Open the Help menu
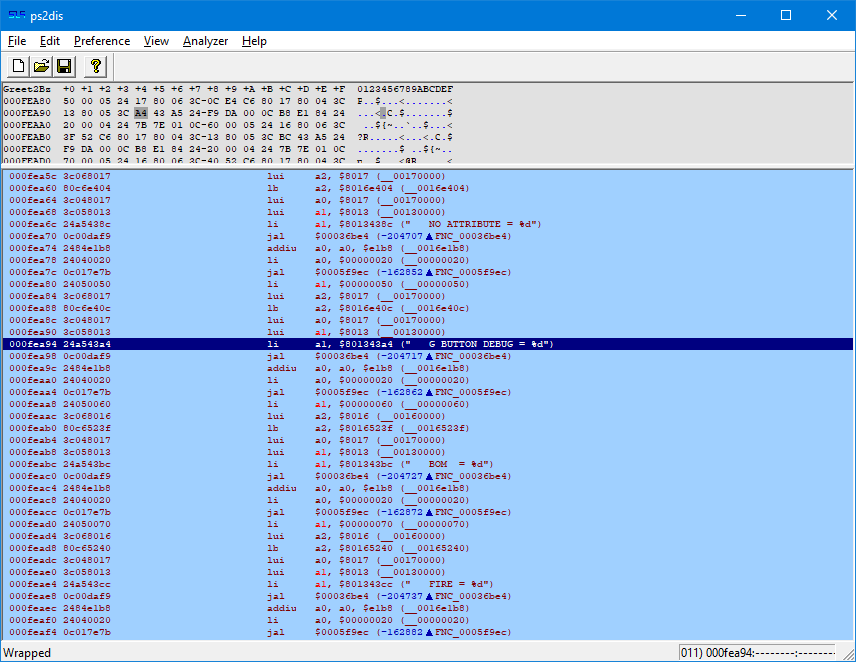The width and height of the screenshot is (856, 662). 254,41
